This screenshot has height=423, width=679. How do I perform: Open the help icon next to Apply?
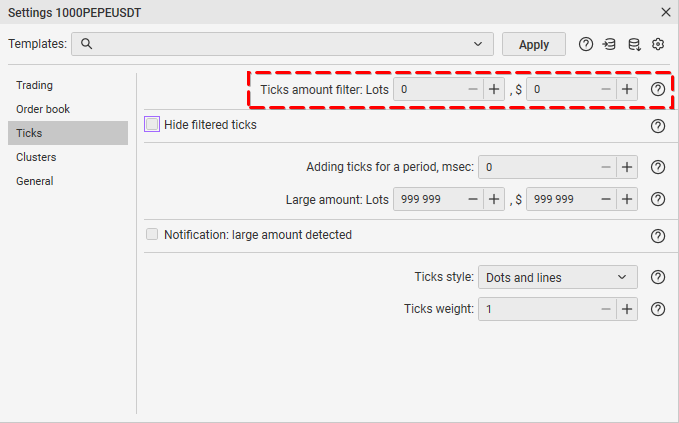click(x=585, y=44)
